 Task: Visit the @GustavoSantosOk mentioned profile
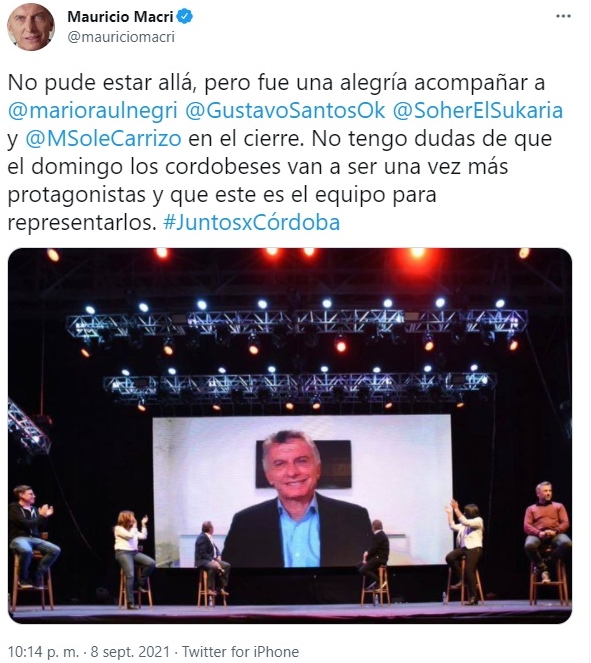click(x=285, y=111)
